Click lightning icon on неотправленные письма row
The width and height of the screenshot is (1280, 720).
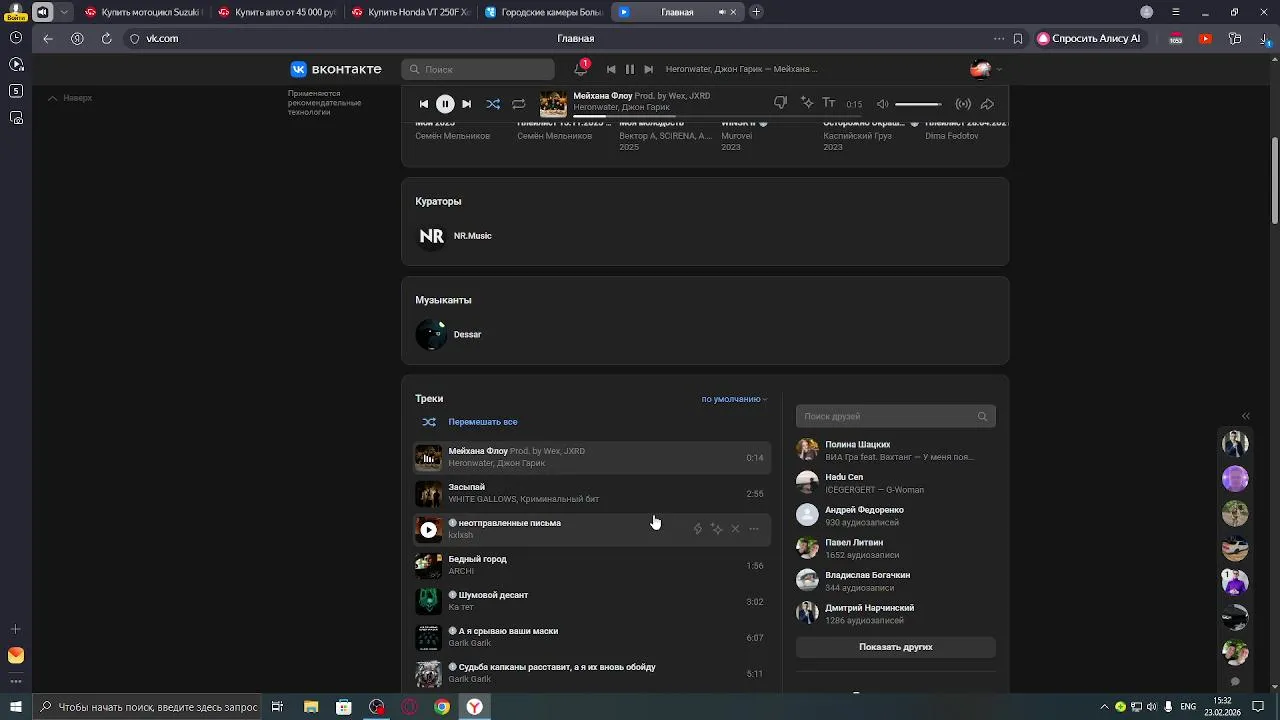click(698, 529)
